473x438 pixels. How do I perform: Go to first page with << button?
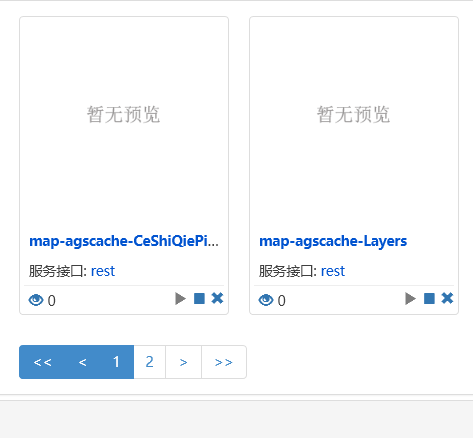coord(42,362)
